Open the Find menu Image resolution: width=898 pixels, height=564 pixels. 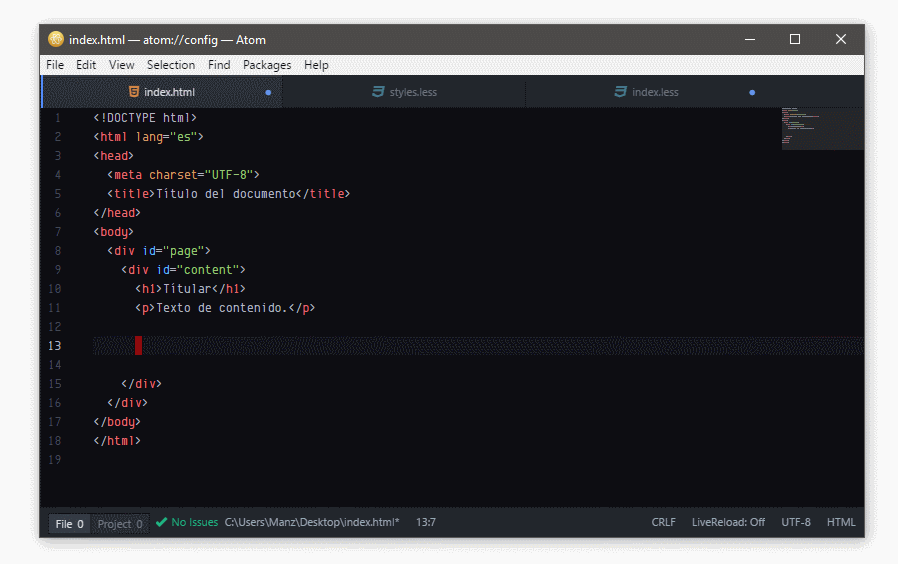point(219,65)
